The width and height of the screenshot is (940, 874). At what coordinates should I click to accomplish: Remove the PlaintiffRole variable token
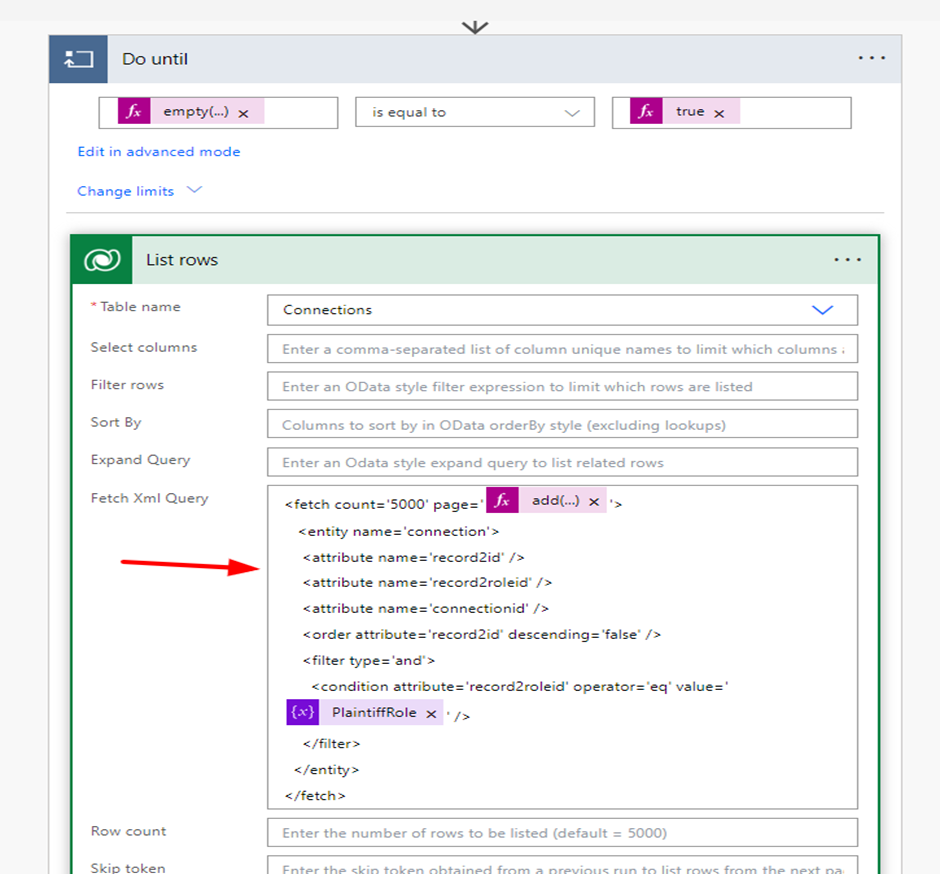[x=431, y=713]
